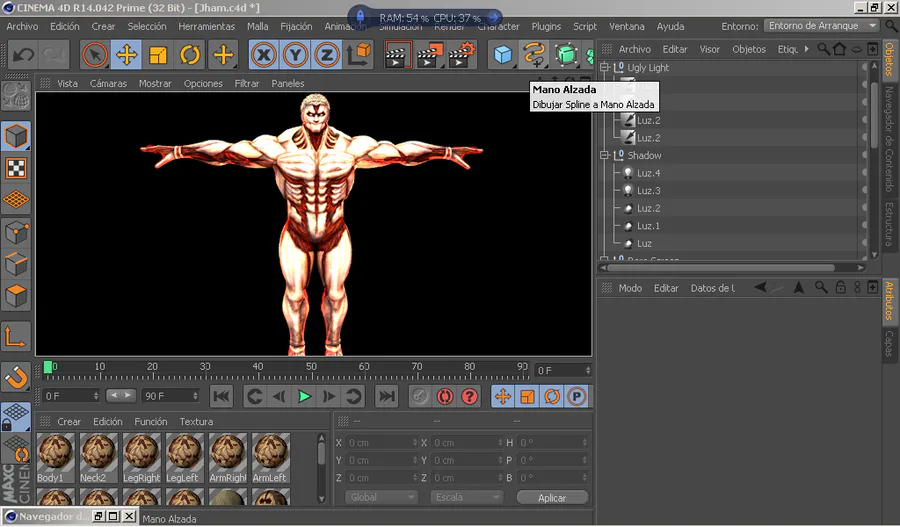900x527 pixels.
Task: Click the Redo arrow icon
Action: pos(53,55)
